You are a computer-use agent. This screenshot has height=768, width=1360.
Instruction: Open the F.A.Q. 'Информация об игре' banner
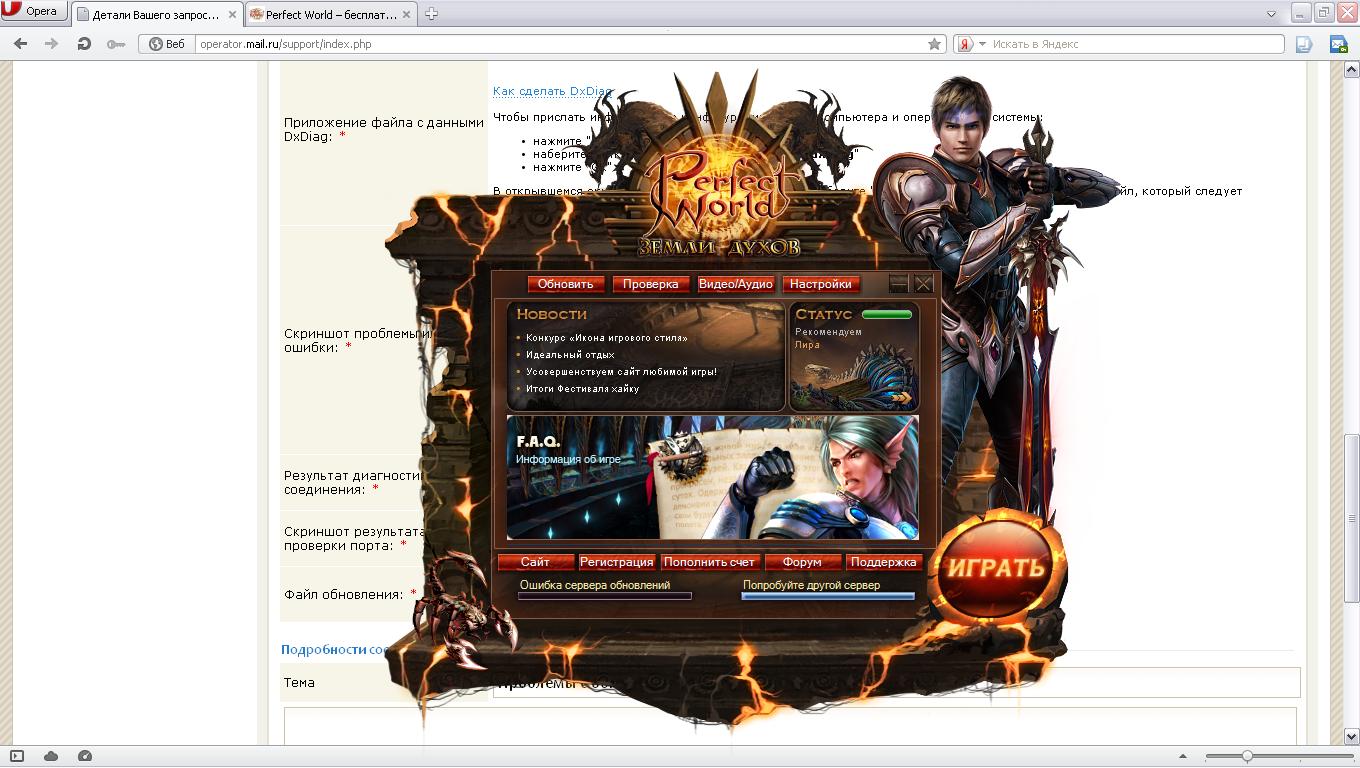712,478
